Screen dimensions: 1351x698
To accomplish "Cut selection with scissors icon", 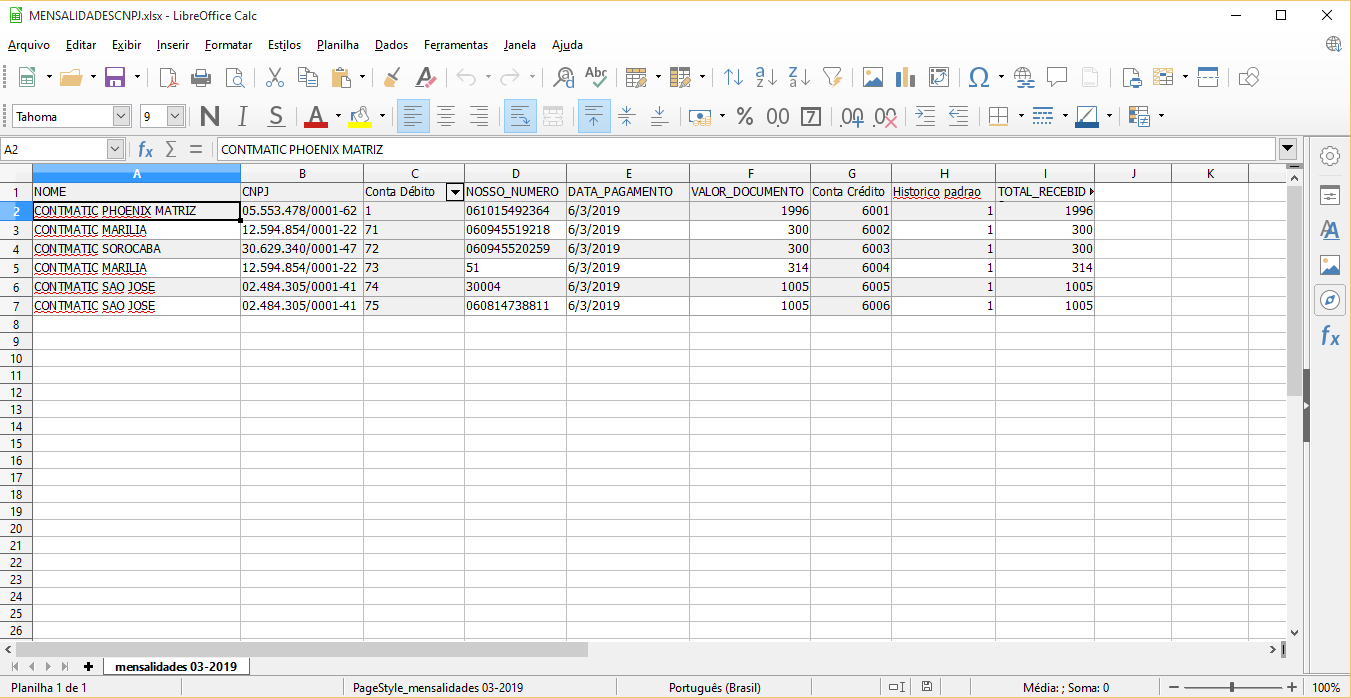I will coord(275,77).
